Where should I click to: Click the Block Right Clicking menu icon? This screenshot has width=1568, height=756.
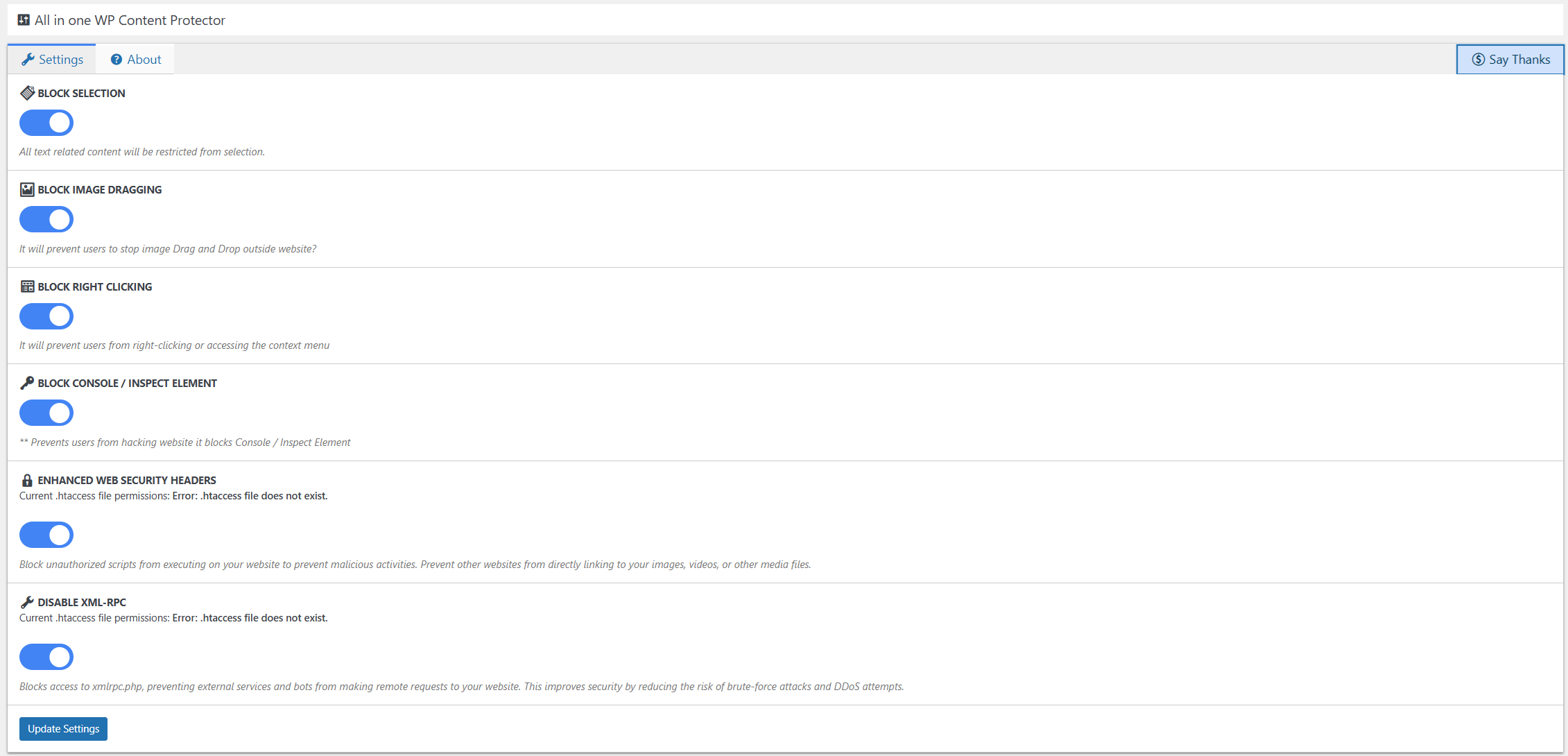coord(27,286)
